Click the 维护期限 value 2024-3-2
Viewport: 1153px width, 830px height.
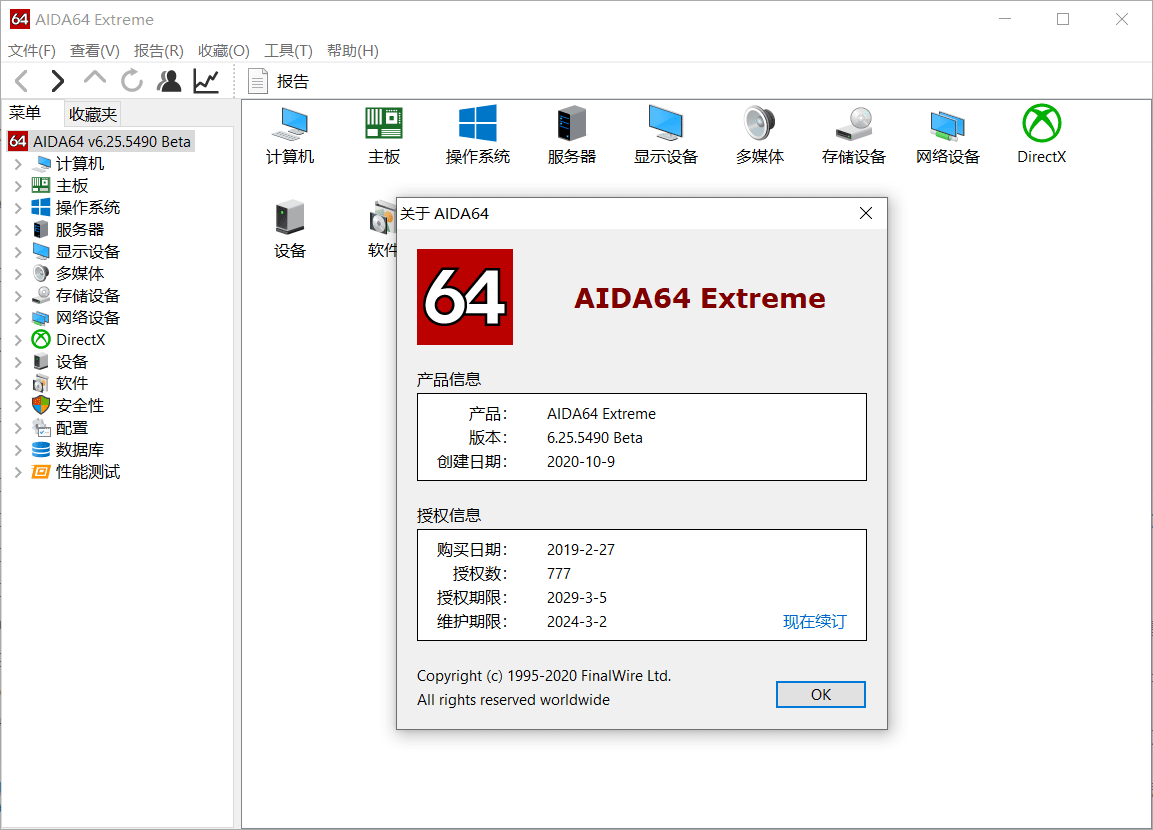(576, 622)
